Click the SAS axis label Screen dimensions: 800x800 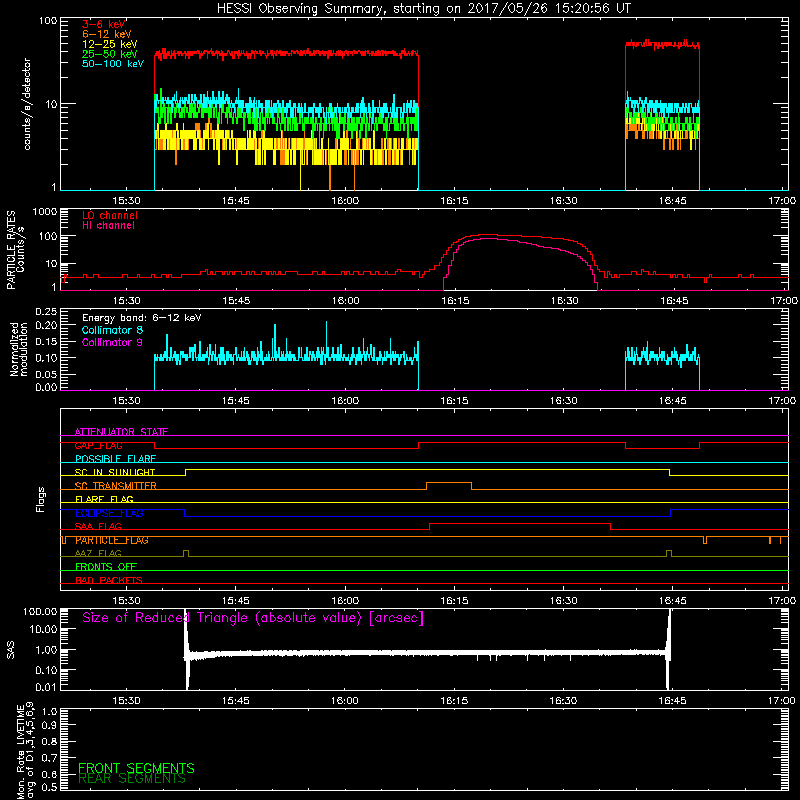tap(11, 650)
